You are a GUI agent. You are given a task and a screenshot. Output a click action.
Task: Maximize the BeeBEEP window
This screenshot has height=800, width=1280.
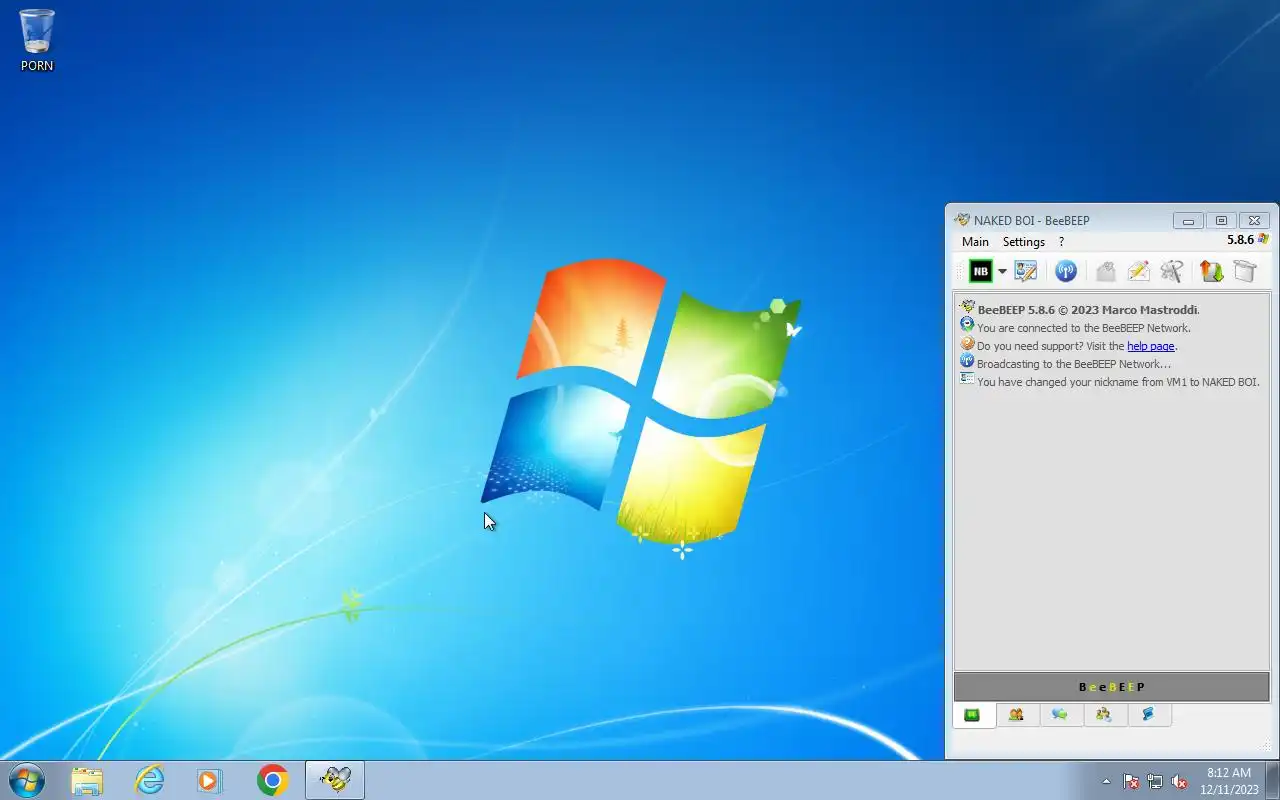tap(1221, 220)
